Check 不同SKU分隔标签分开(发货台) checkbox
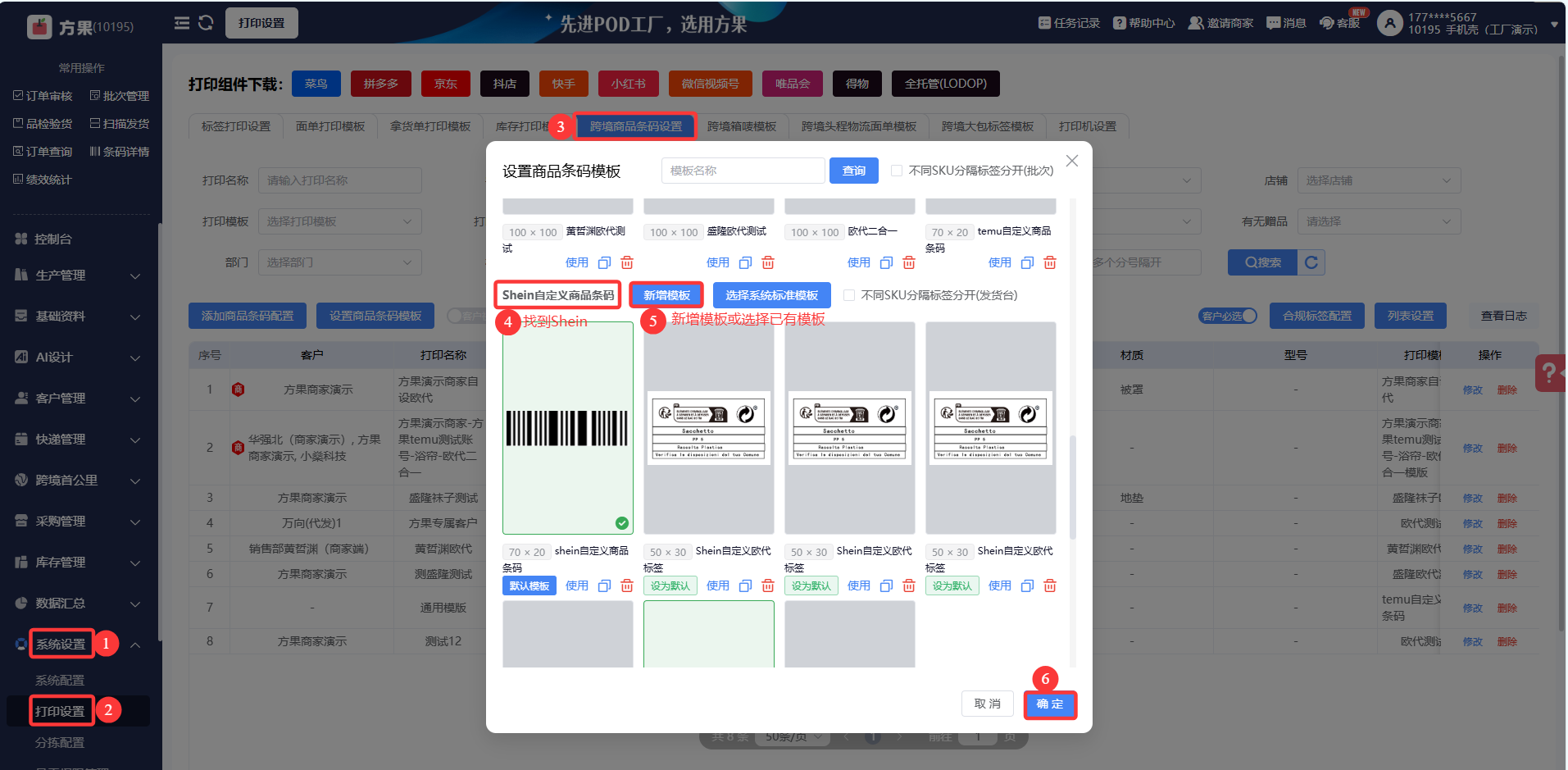Image resolution: width=1568 pixels, height=770 pixels. [849, 295]
